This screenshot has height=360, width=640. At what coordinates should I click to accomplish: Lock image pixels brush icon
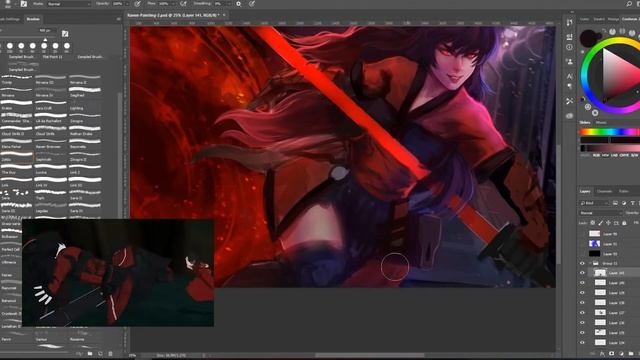(600, 223)
